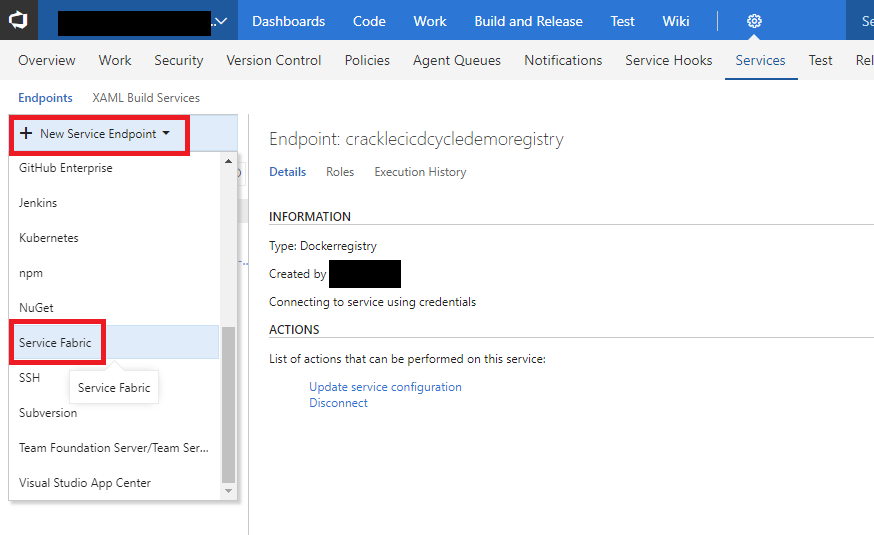Image resolution: width=874 pixels, height=535 pixels.
Task: Choose Jenkins from the endpoint list
Action: click(114, 203)
